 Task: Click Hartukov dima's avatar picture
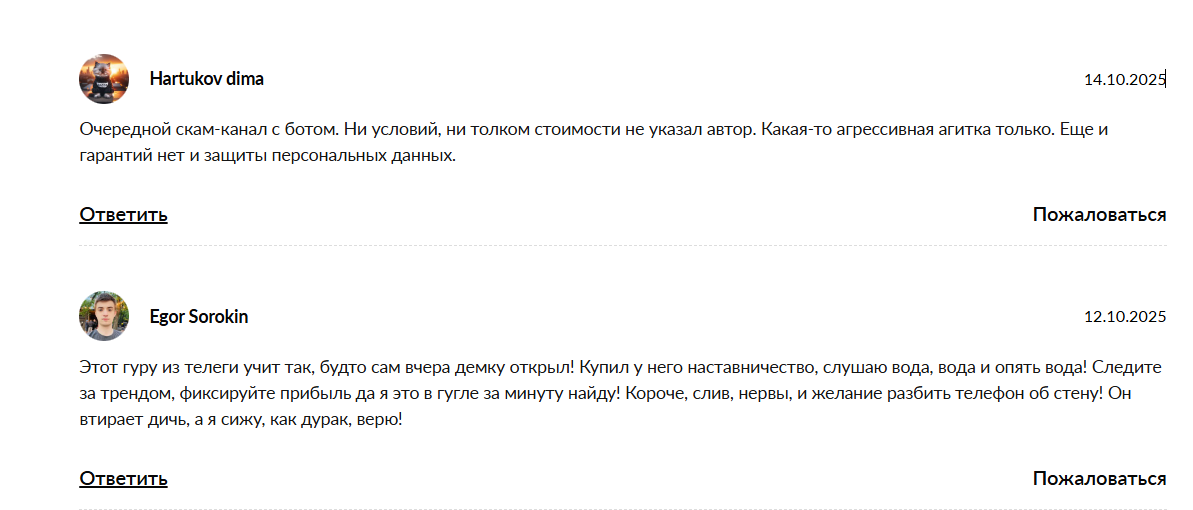click(x=104, y=79)
